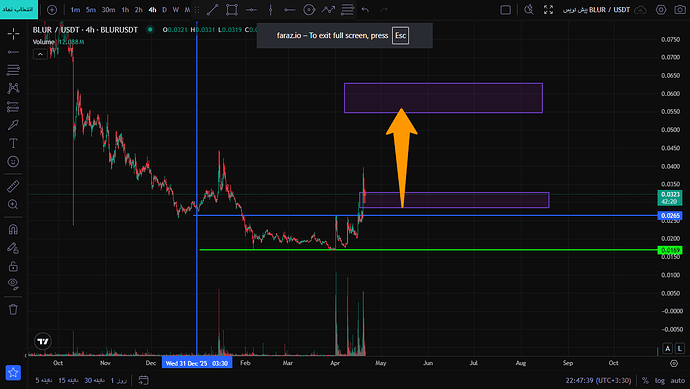
Task: Click the favorites star button
Action: 13,373
